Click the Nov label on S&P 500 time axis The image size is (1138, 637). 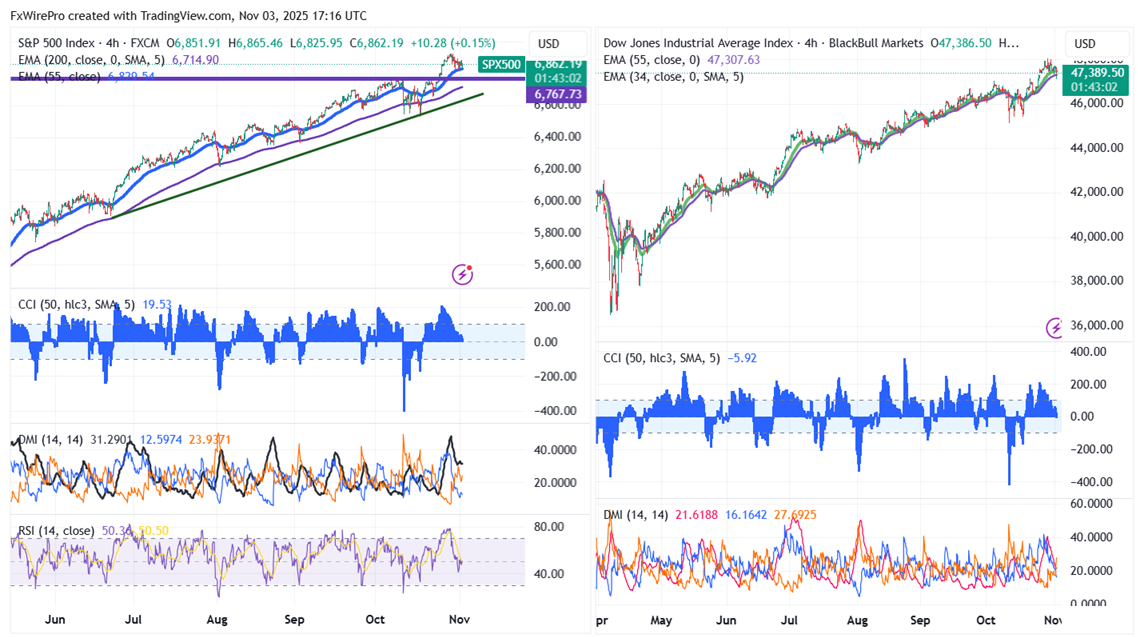pos(459,620)
